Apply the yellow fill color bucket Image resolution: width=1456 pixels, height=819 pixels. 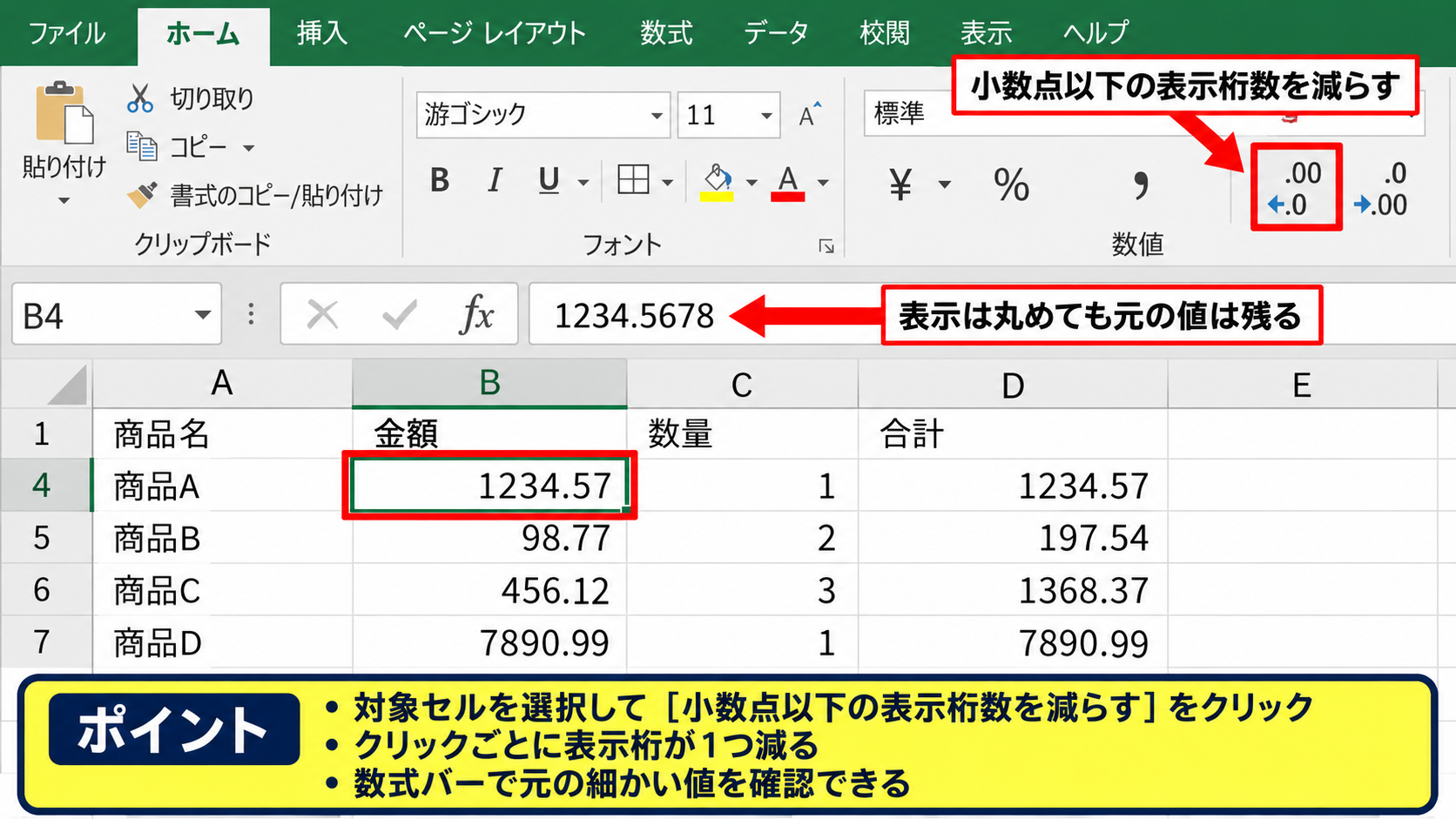pos(717,182)
